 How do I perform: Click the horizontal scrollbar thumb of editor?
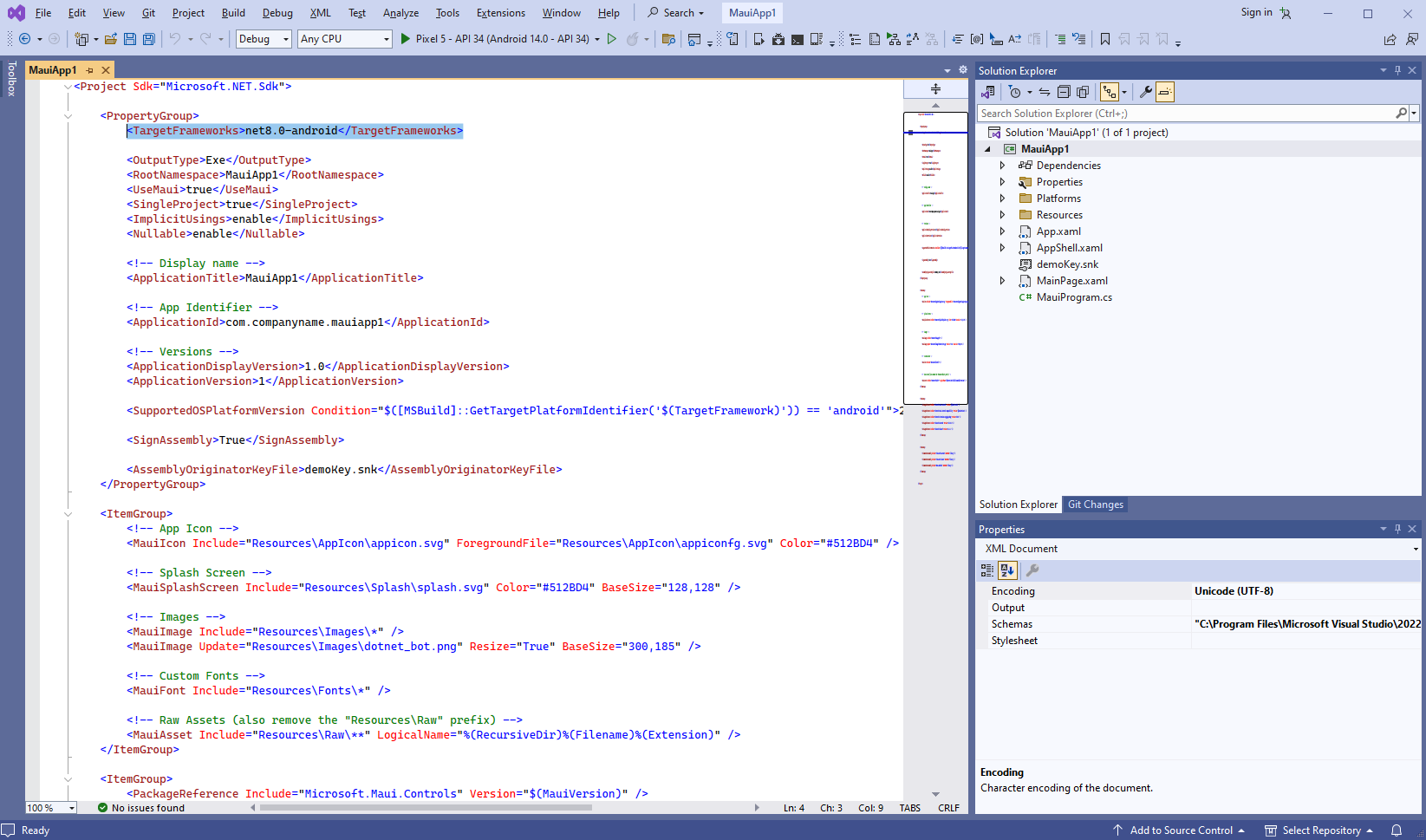[426, 808]
